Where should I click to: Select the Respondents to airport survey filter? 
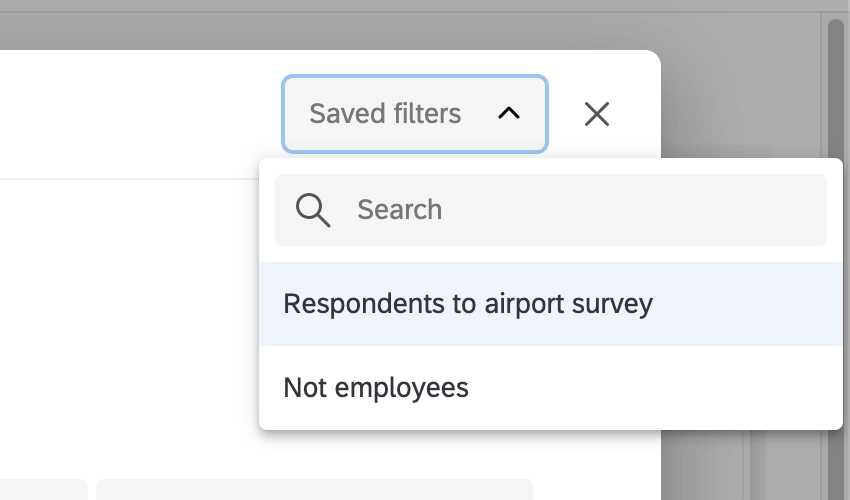pos(468,304)
